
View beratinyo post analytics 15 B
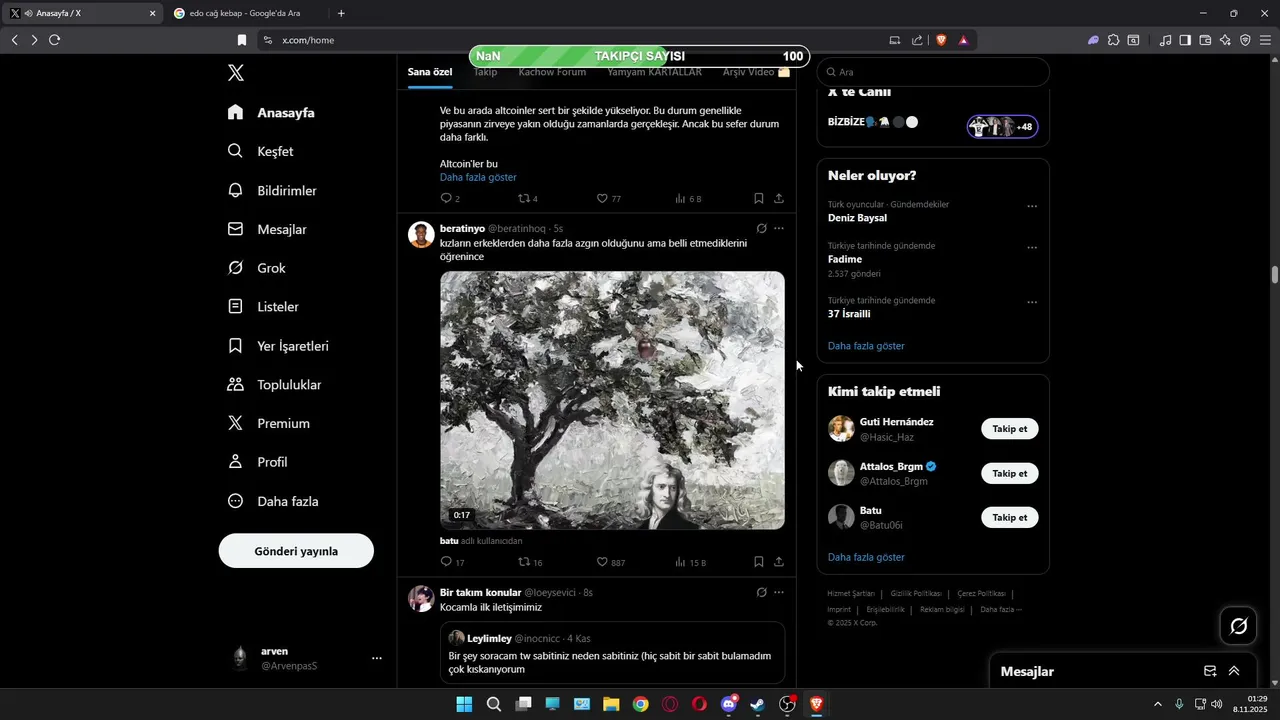[690, 562]
